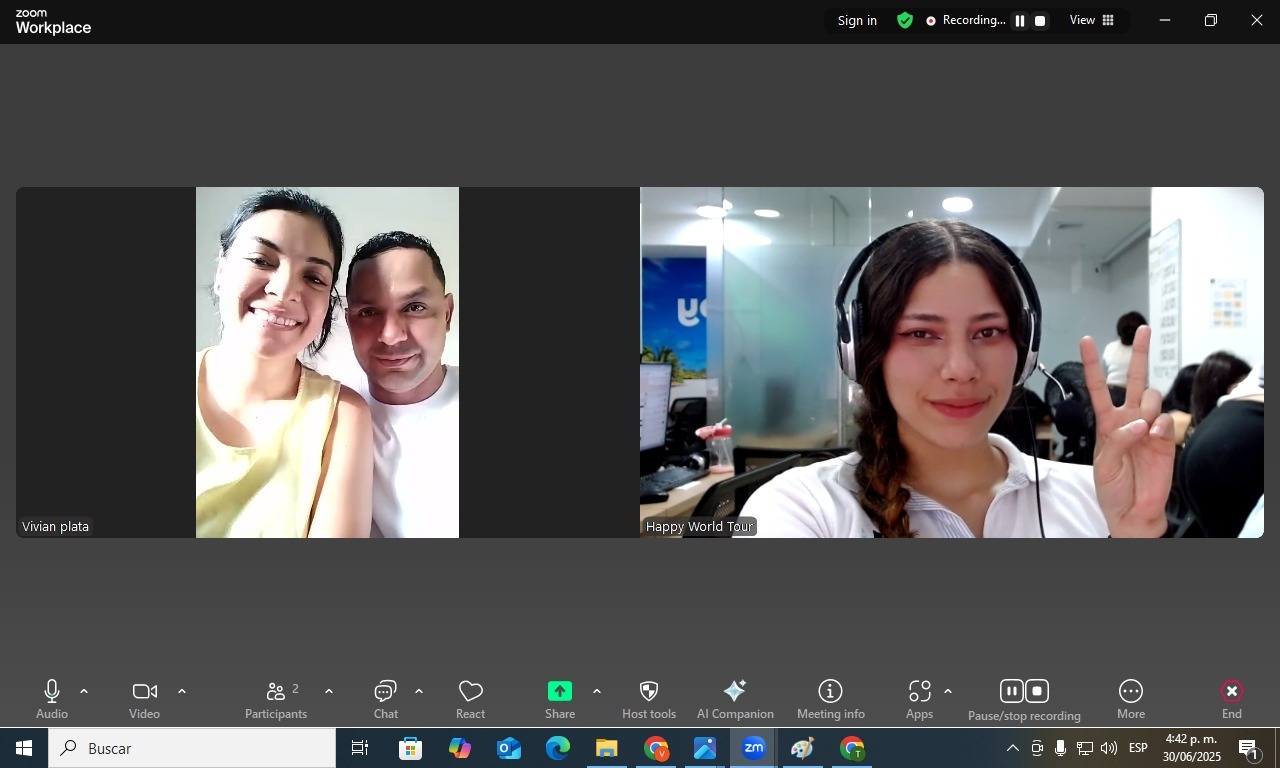Viewport: 1280px width, 768px height.
Task: Open the Apps panel
Action: 919,699
